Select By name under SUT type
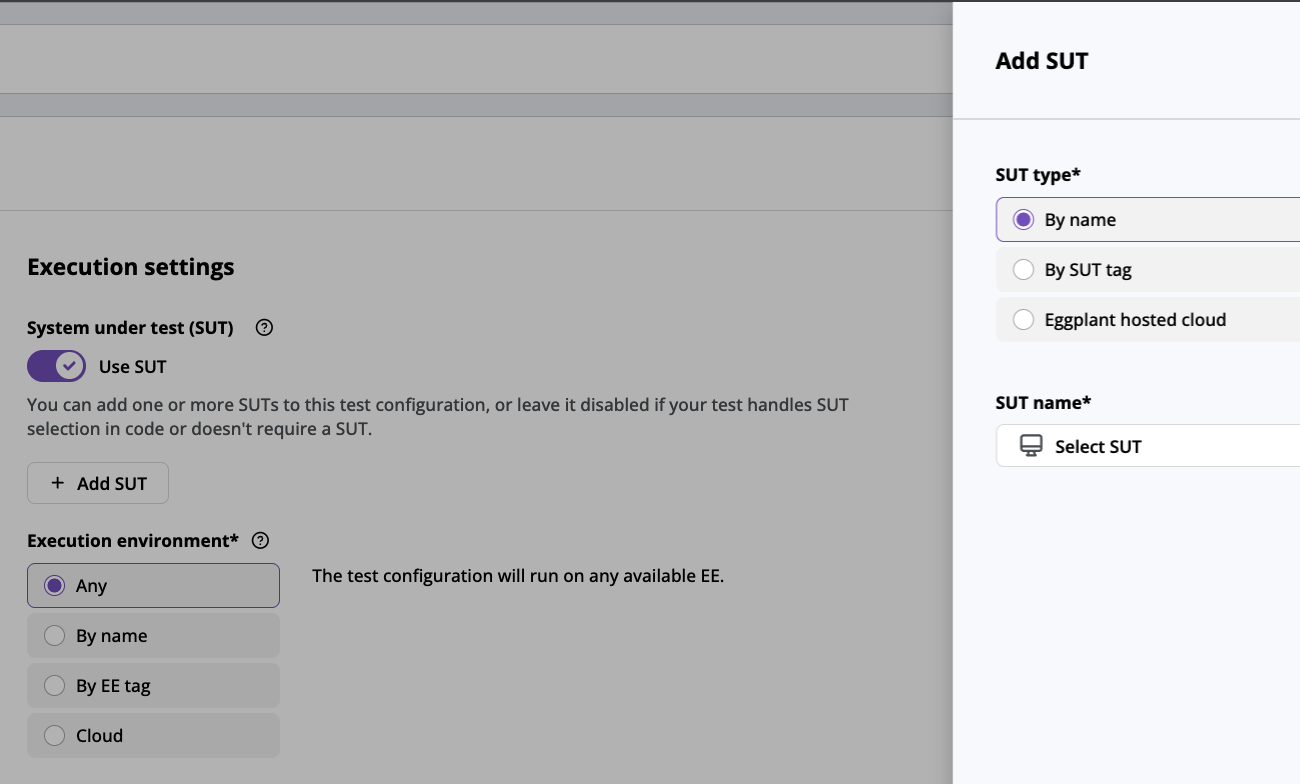The height and width of the screenshot is (784, 1300). pyautogui.click(x=1023, y=220)
